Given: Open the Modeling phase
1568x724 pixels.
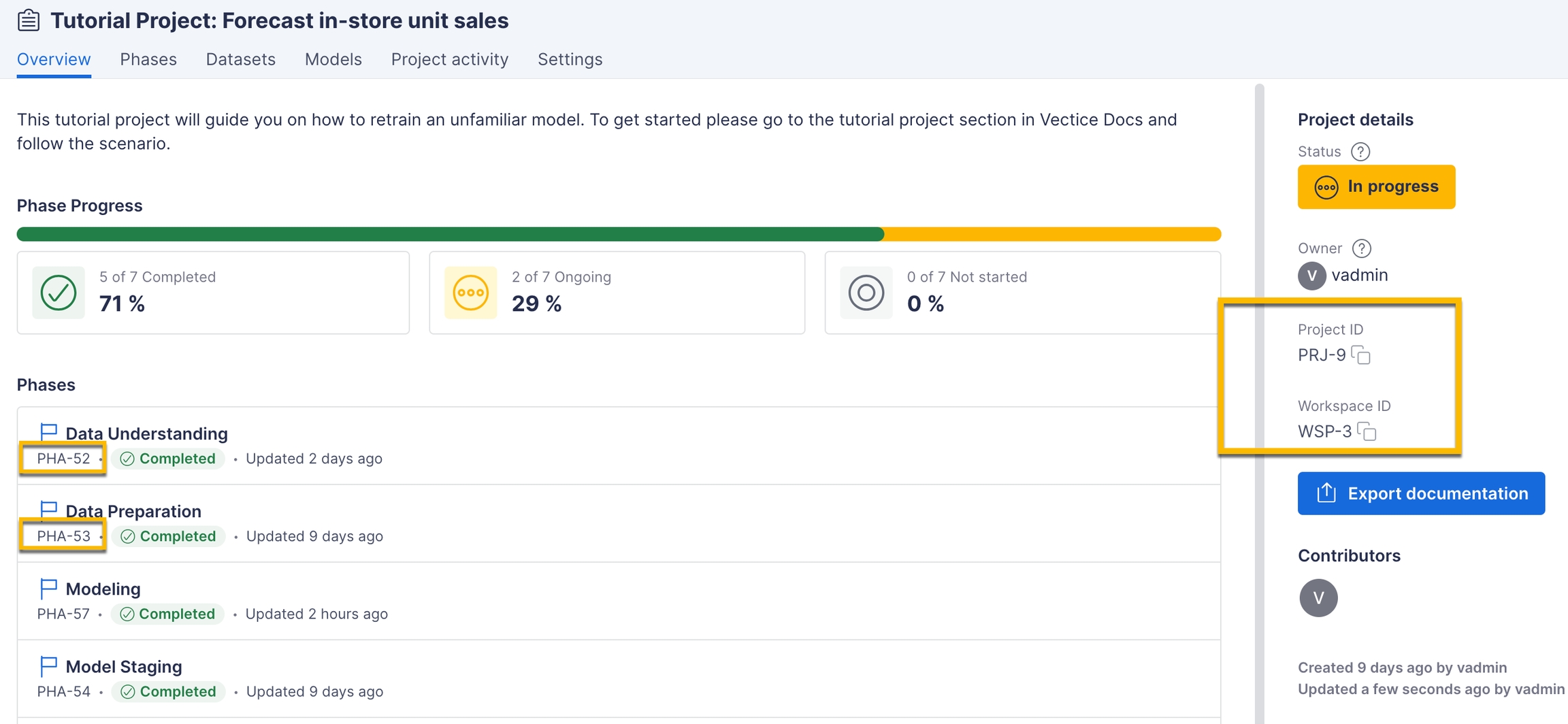Looking at the screenshot, I should point(103,589).
